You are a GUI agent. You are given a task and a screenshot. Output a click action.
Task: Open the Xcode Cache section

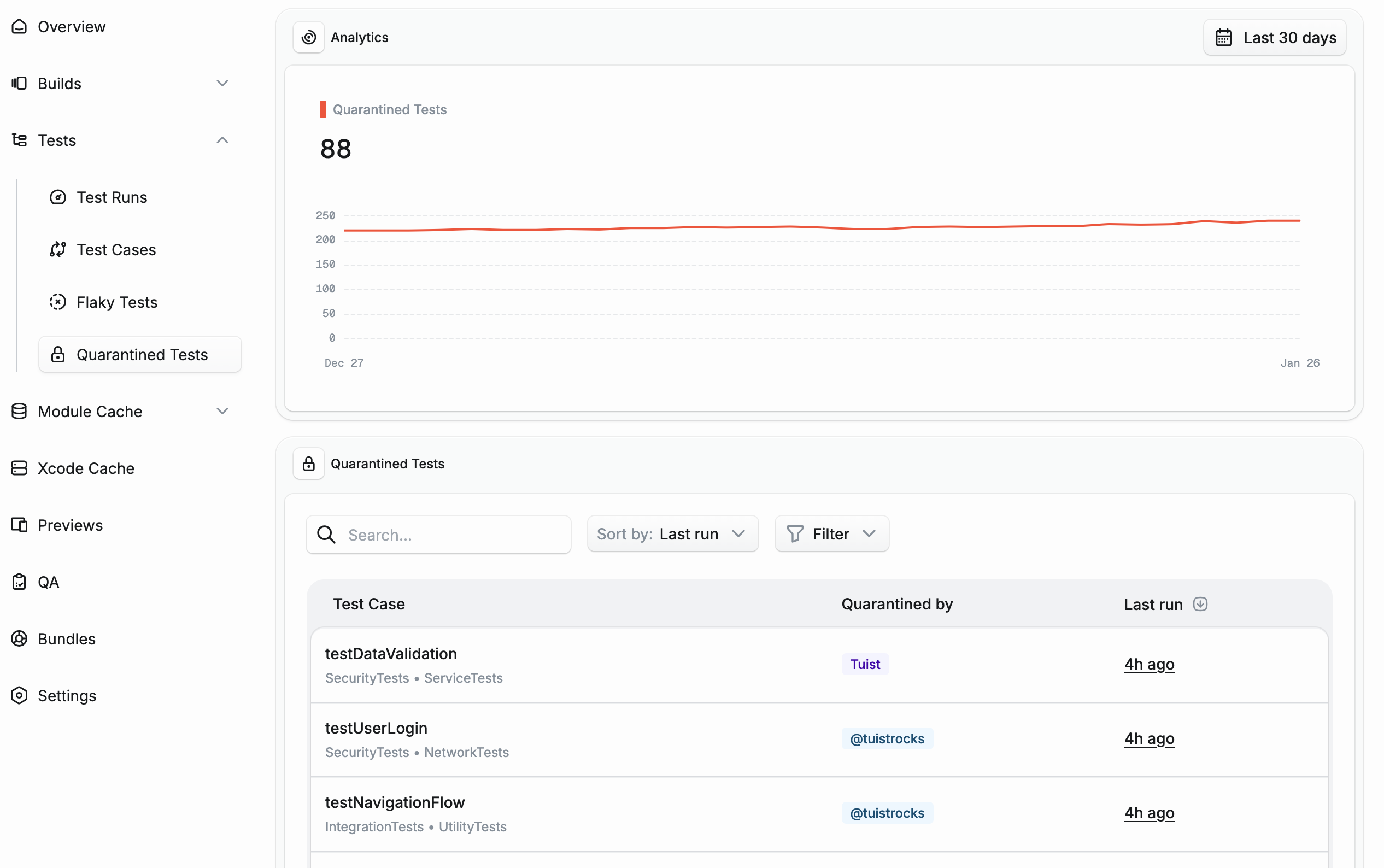[x=86, y=468]
